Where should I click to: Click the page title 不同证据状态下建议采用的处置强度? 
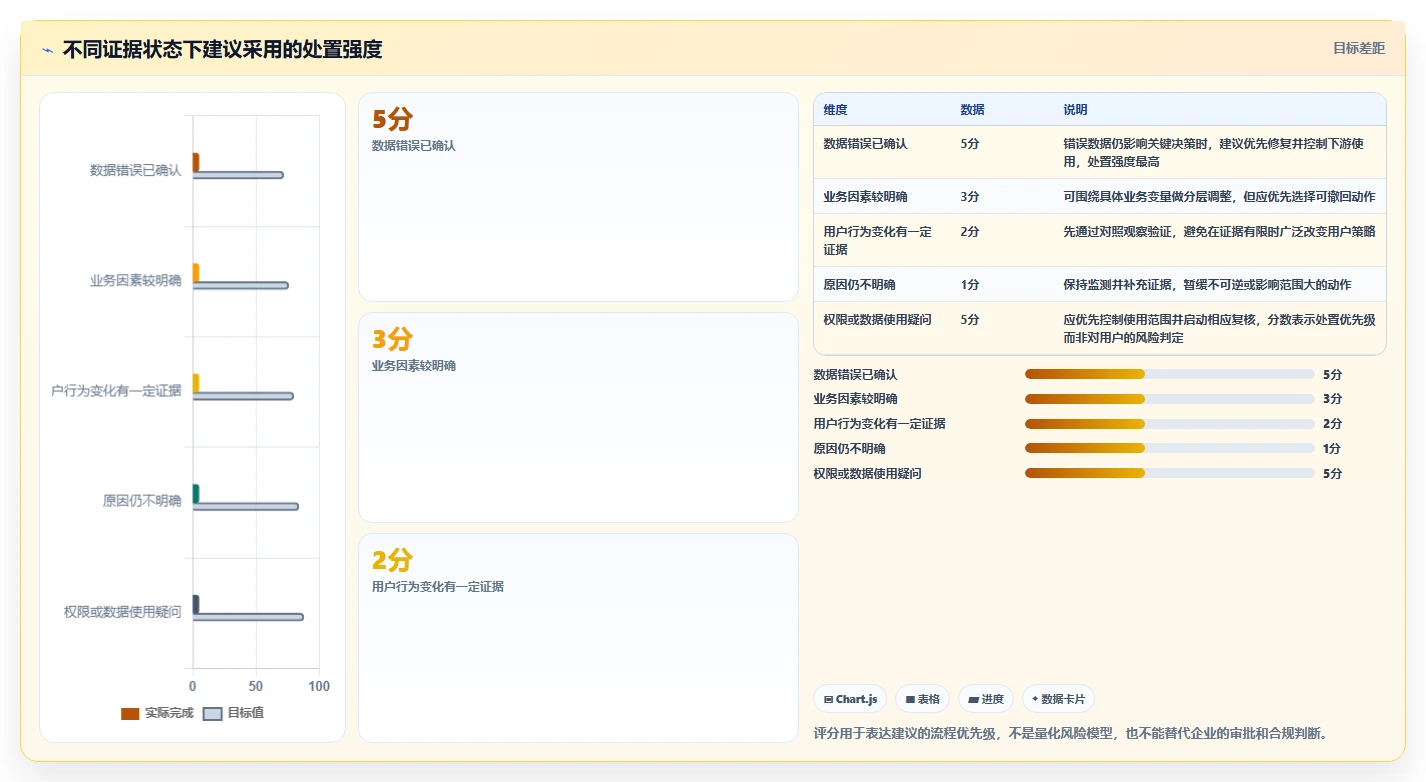pyautogui.click(x=222, y=49)
